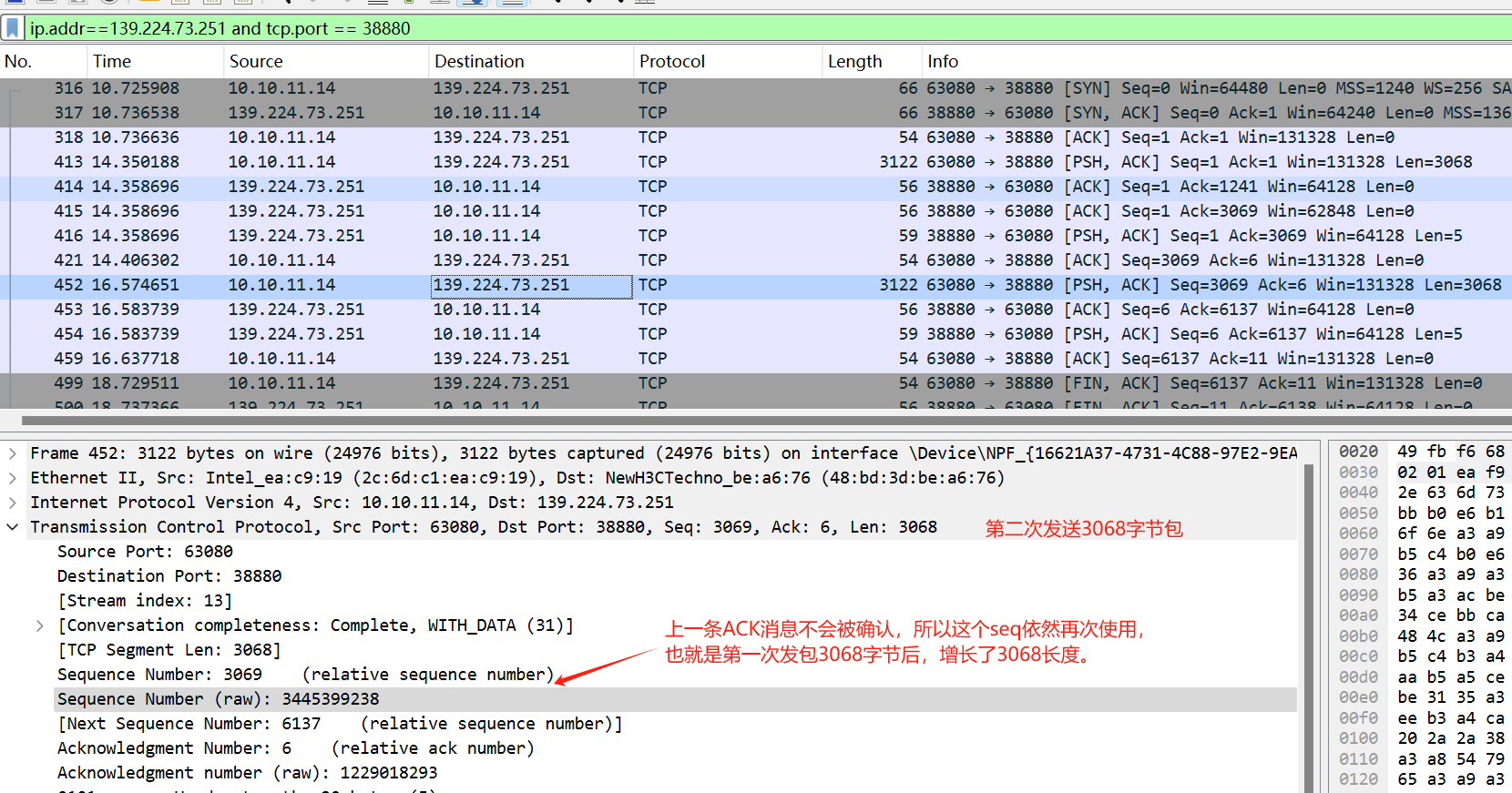Open the display filter bookmark menu
Viewport: 1512px width, 793px height.
(x=13, y=28)
